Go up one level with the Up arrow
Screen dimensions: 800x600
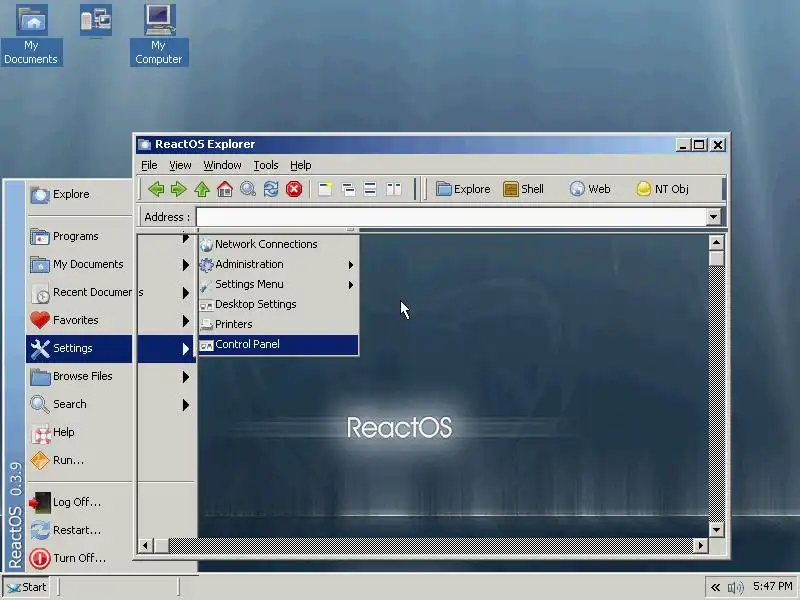coord(202,189)
